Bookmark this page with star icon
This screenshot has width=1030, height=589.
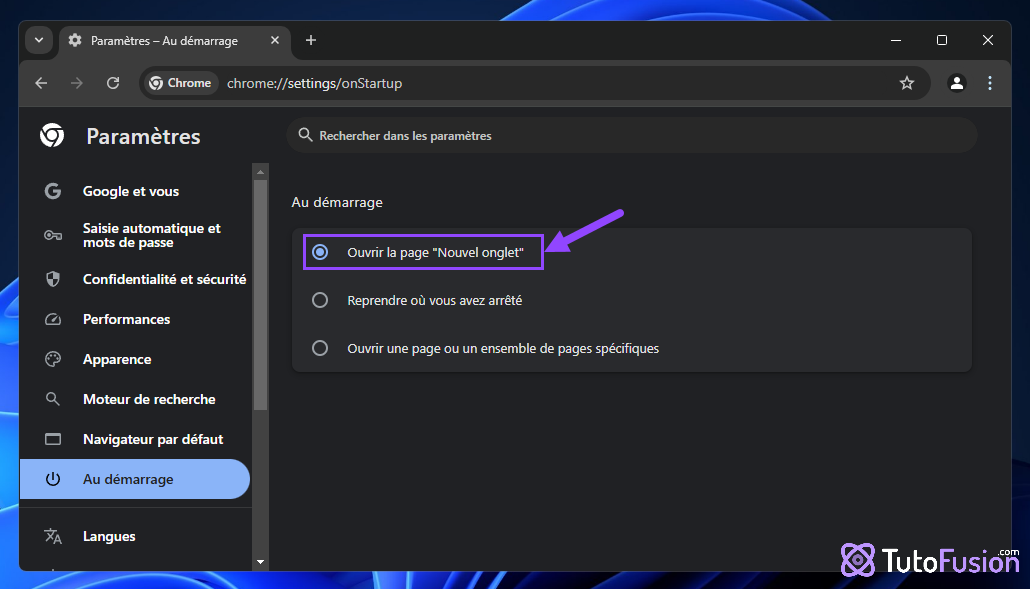(x=907, y=83)
